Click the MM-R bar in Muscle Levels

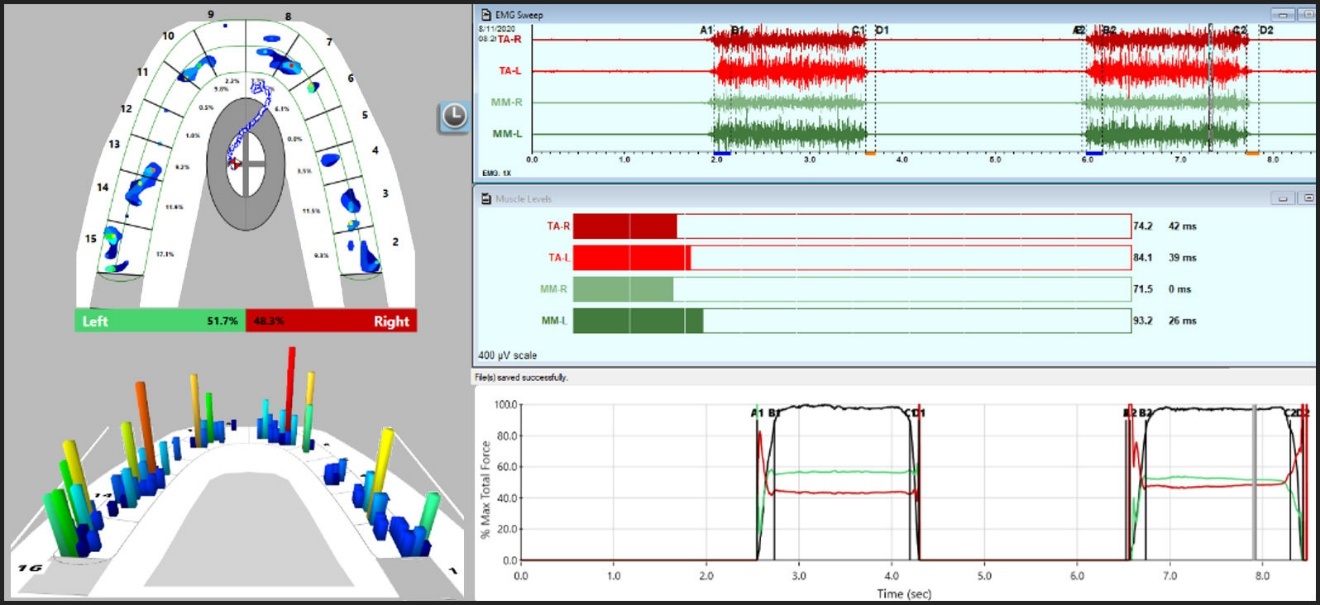tap(623, 290)
